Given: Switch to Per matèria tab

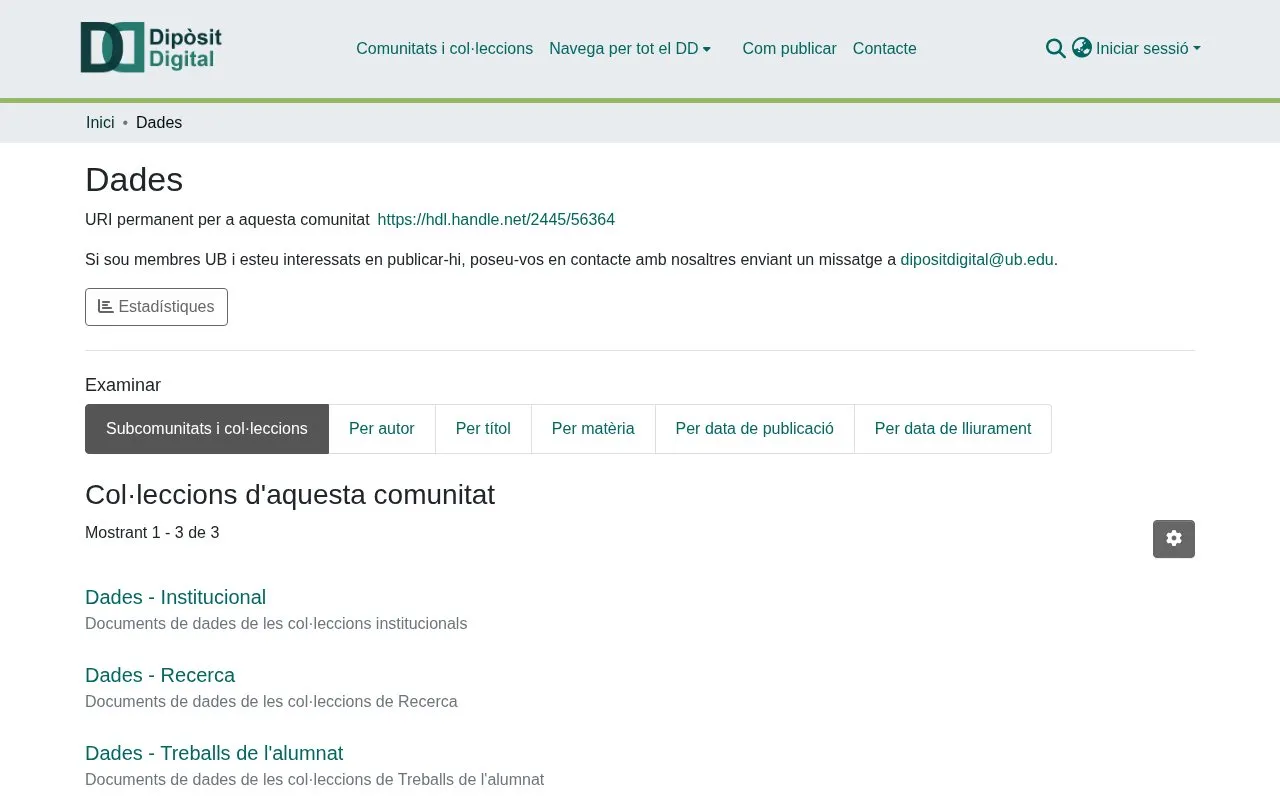Looking at the screenshot, I should tap(593, 429).
